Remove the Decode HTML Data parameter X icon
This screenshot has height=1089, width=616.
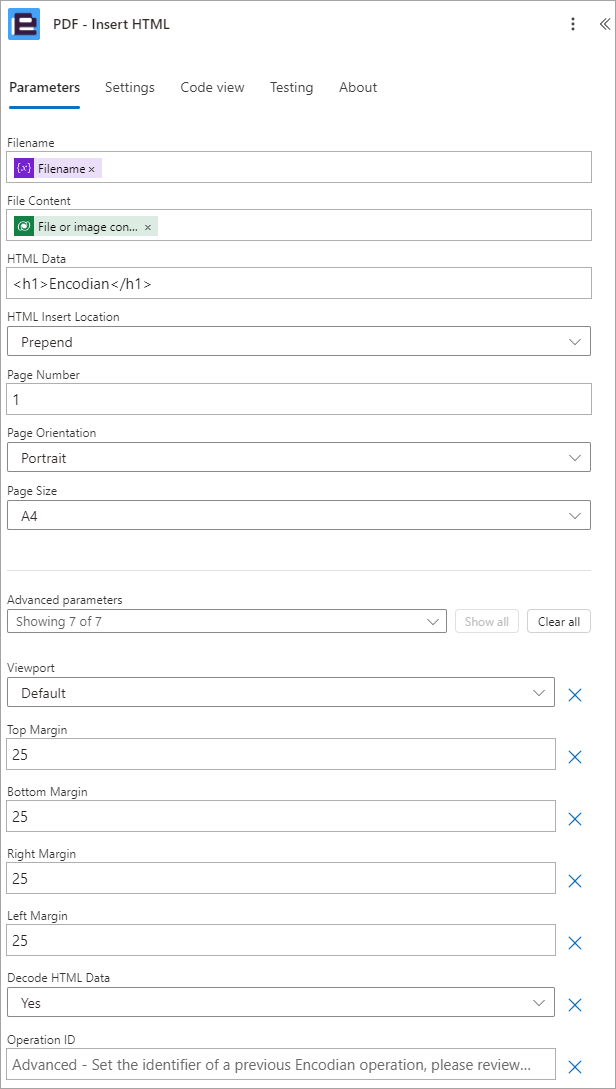pyautogui.click(x=574, y=1005)
